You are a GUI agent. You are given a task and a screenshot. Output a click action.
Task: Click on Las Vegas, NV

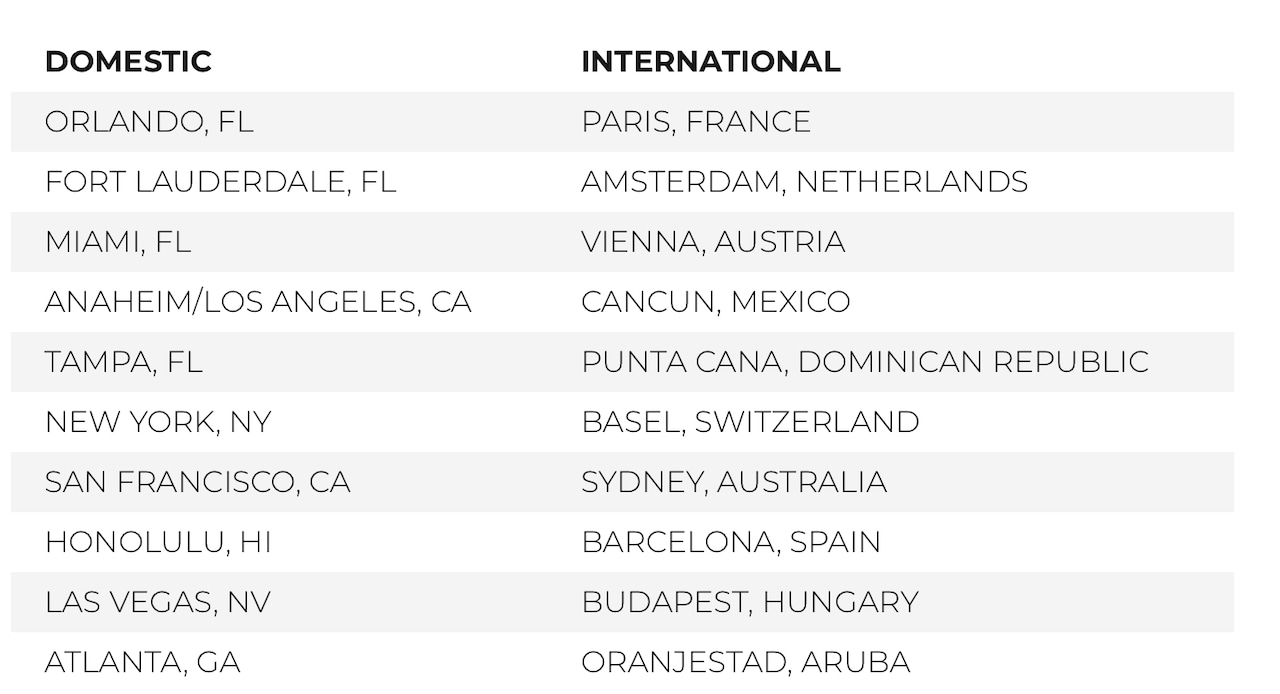pyautogui.click(x=158, y=602)
